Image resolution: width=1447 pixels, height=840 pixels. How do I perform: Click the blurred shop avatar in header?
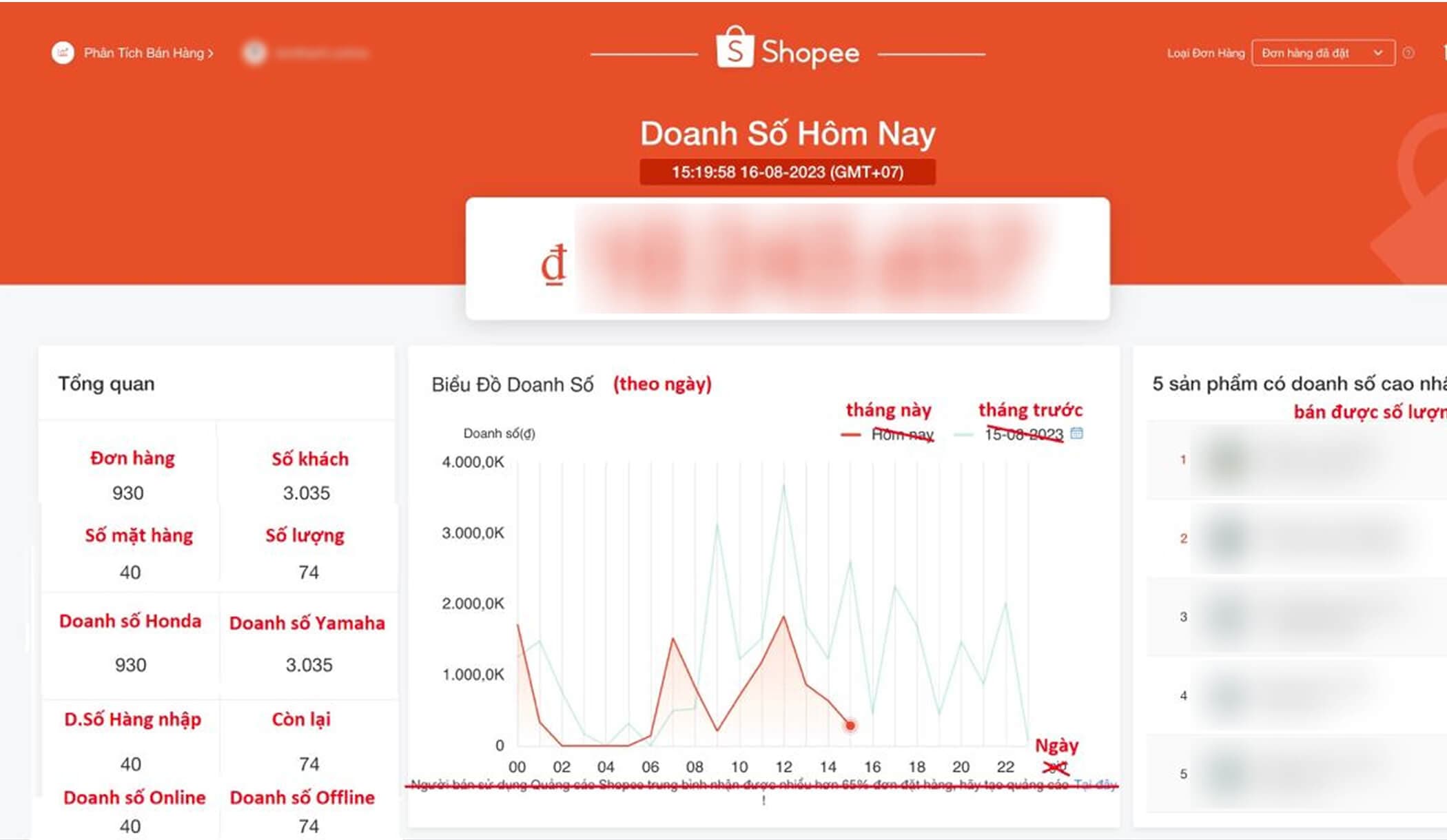(x=254, y=53)
